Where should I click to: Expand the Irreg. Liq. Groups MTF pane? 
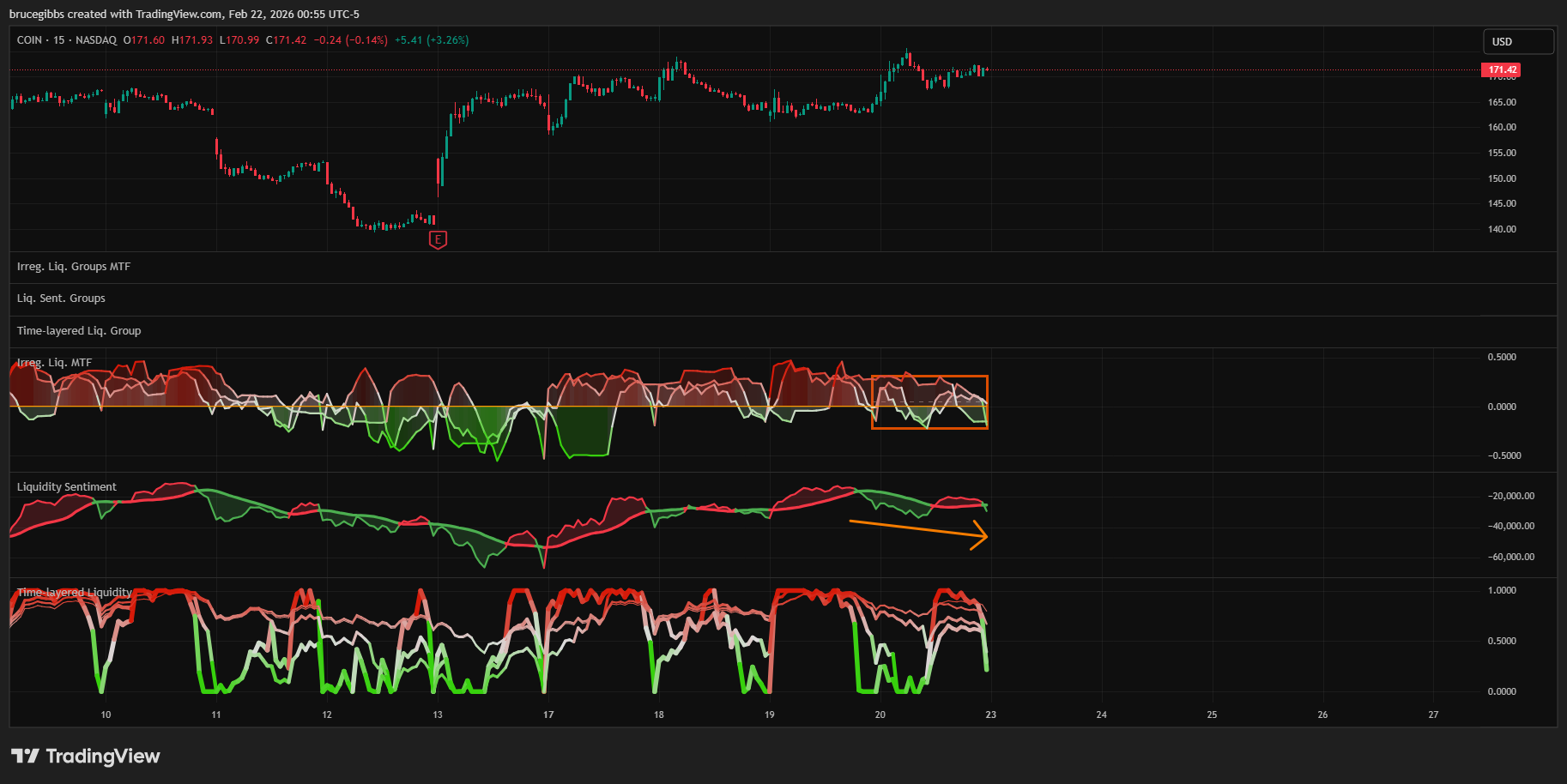coord(74,267)
